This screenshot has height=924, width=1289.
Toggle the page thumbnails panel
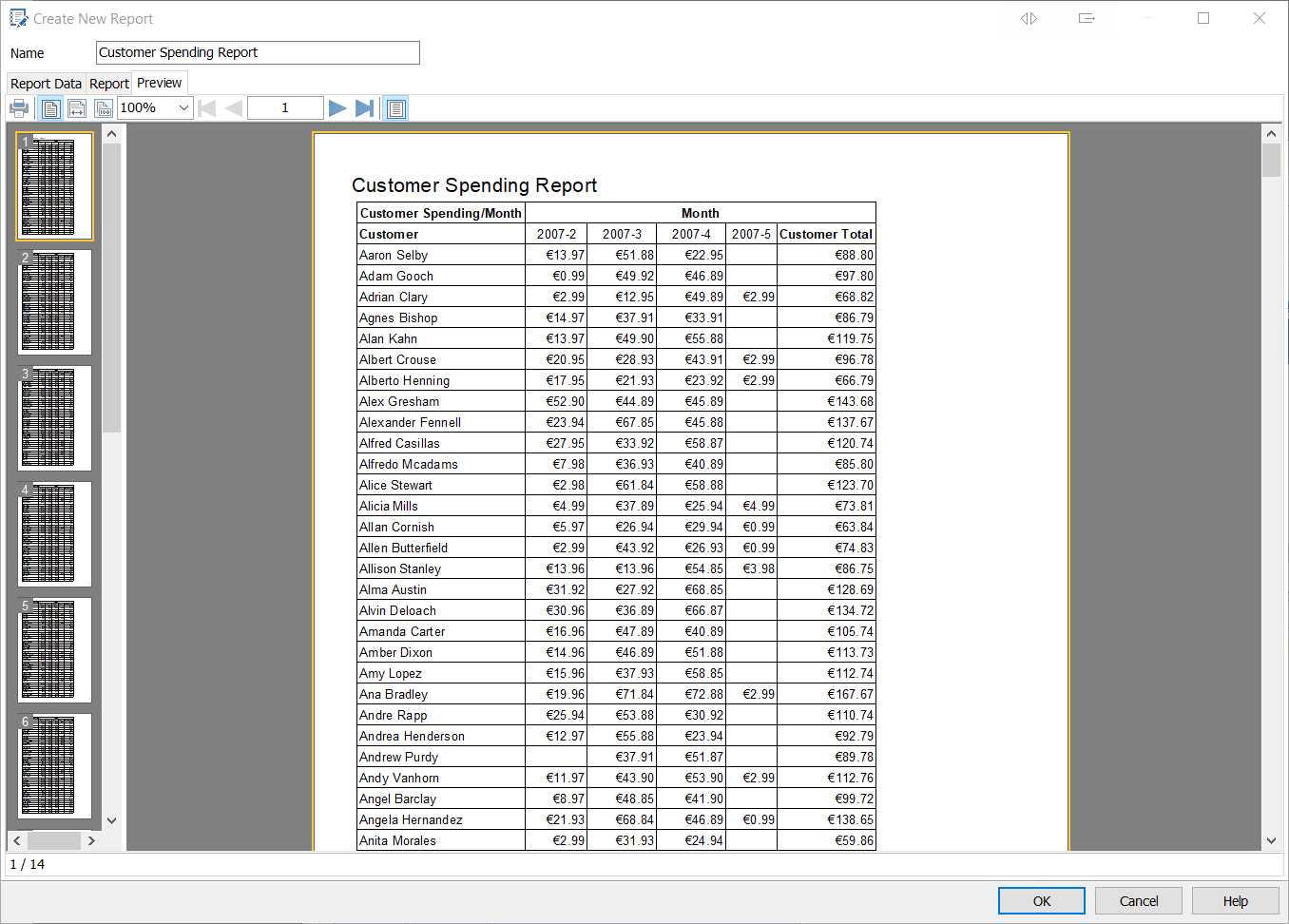[x=396, y=108]
